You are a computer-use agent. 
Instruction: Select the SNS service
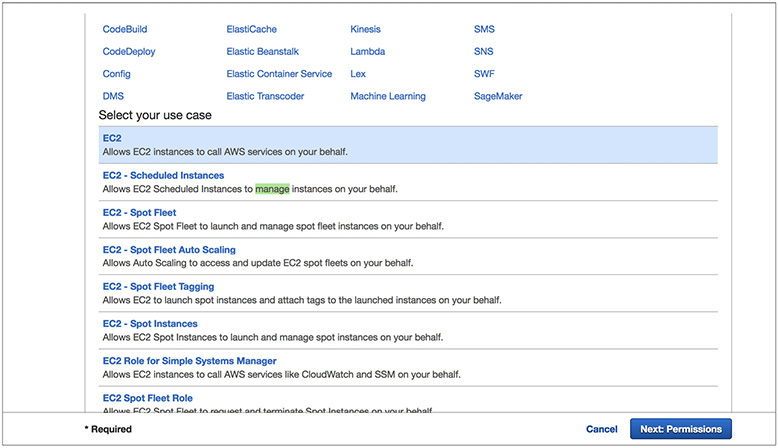click(483, 51)
